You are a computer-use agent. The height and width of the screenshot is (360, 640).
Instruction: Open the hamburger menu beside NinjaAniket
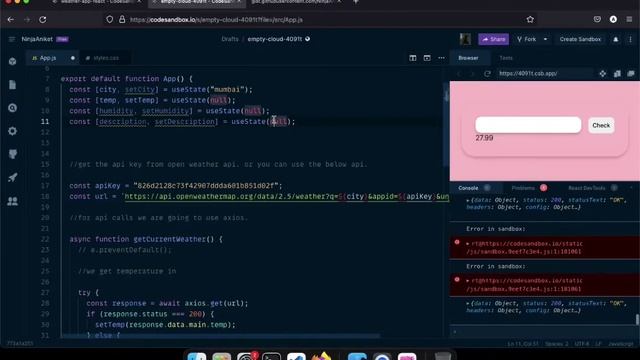(11, 39)
